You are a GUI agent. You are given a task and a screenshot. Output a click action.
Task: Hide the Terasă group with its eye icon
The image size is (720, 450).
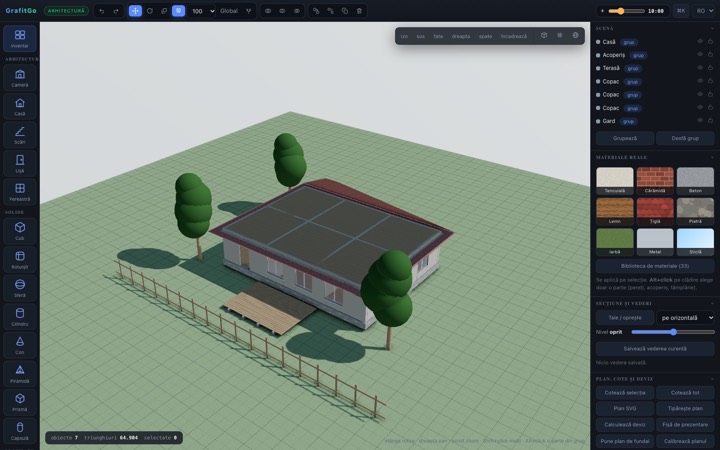pyautogui.click(x=700, y=68)
